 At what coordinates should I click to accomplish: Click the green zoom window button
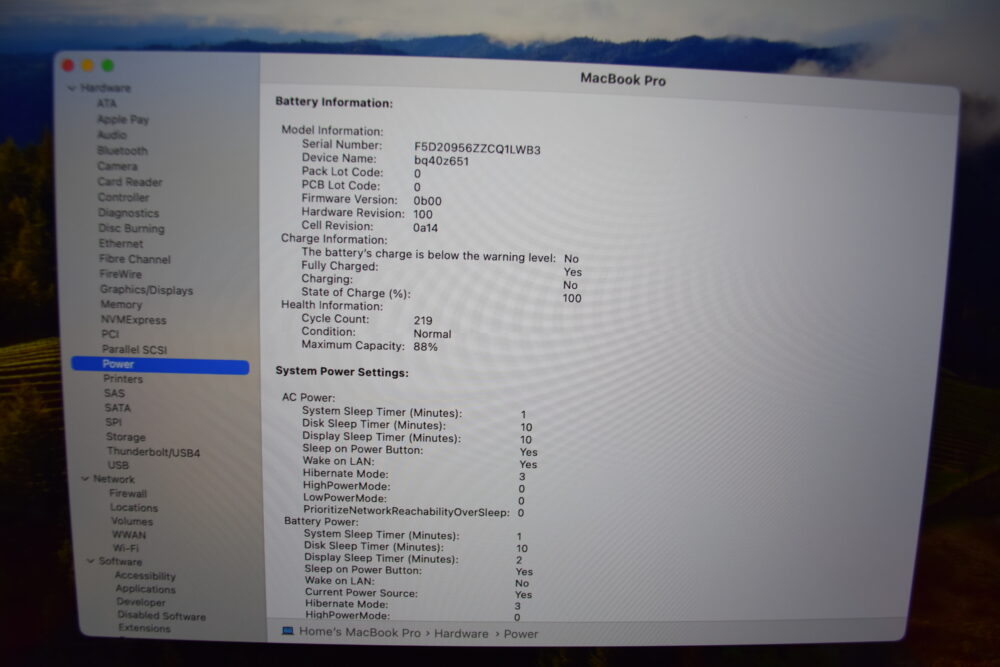pyautogui.click(x=108, y=65)
